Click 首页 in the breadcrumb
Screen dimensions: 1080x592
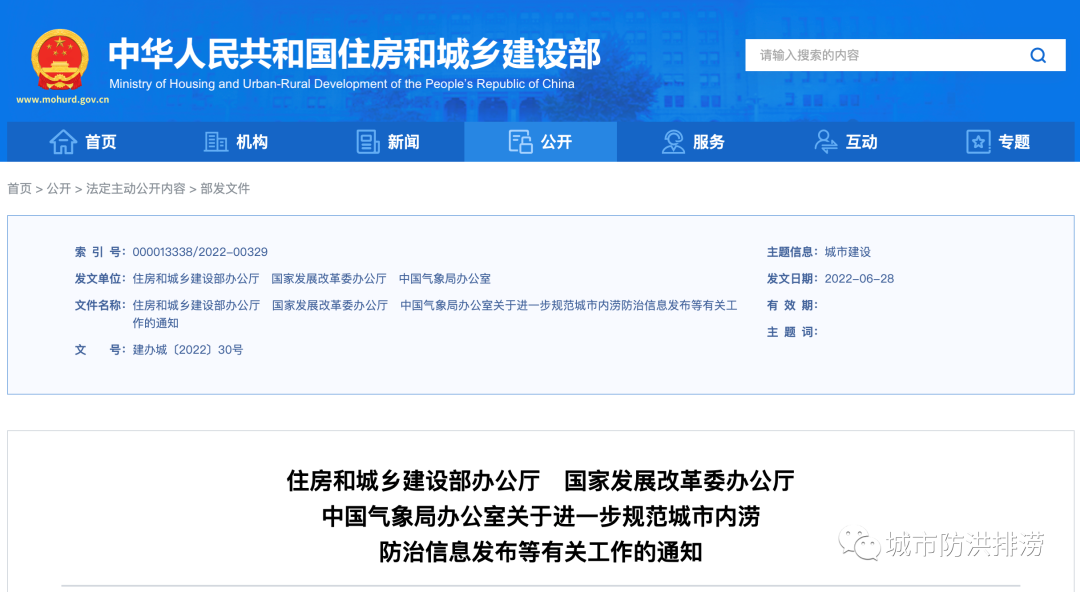tap(19, 189)
